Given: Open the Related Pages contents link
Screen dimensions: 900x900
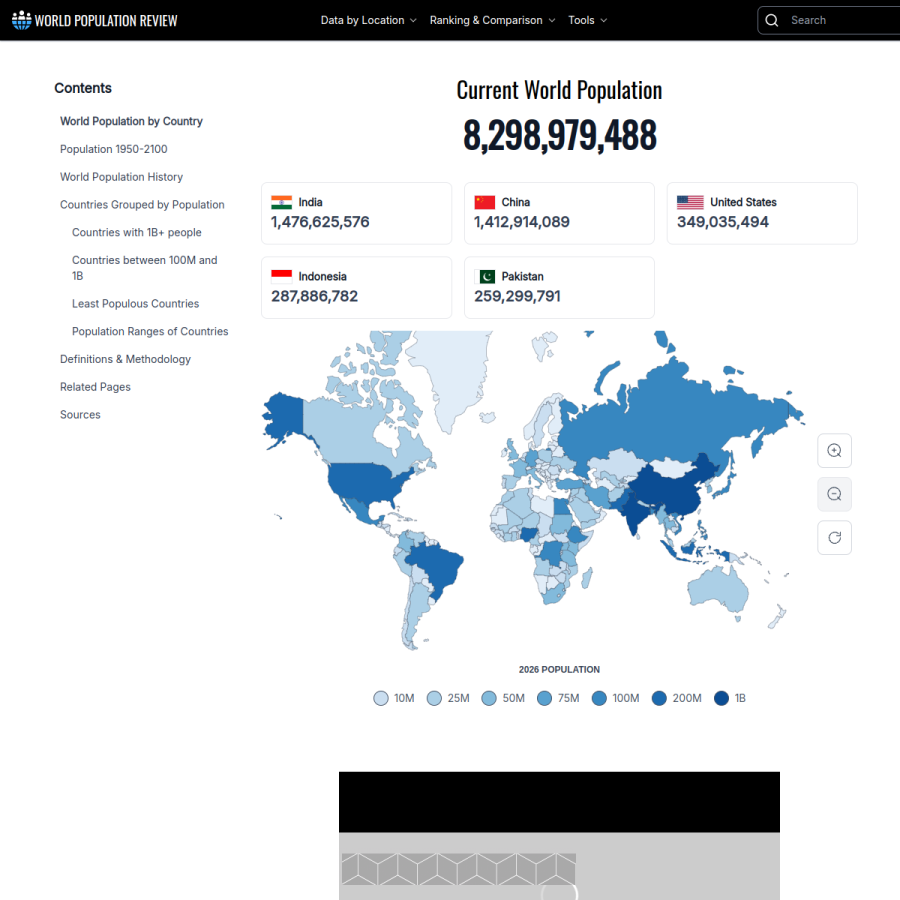Looking at the screenshot, I should [x=95, y=387].
